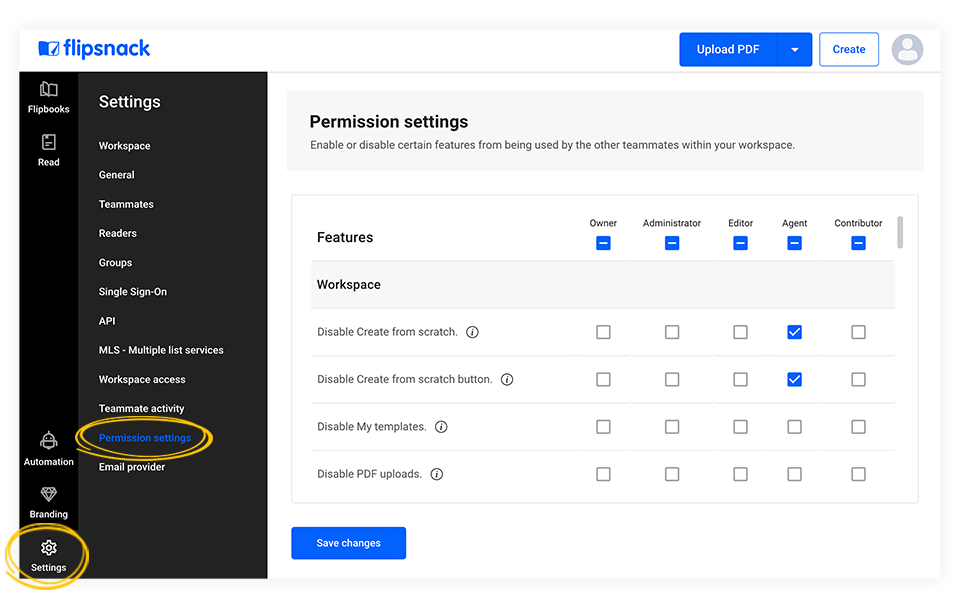
Task: Toggle the Contributor column header checkbox
Action: click(858, 242)
